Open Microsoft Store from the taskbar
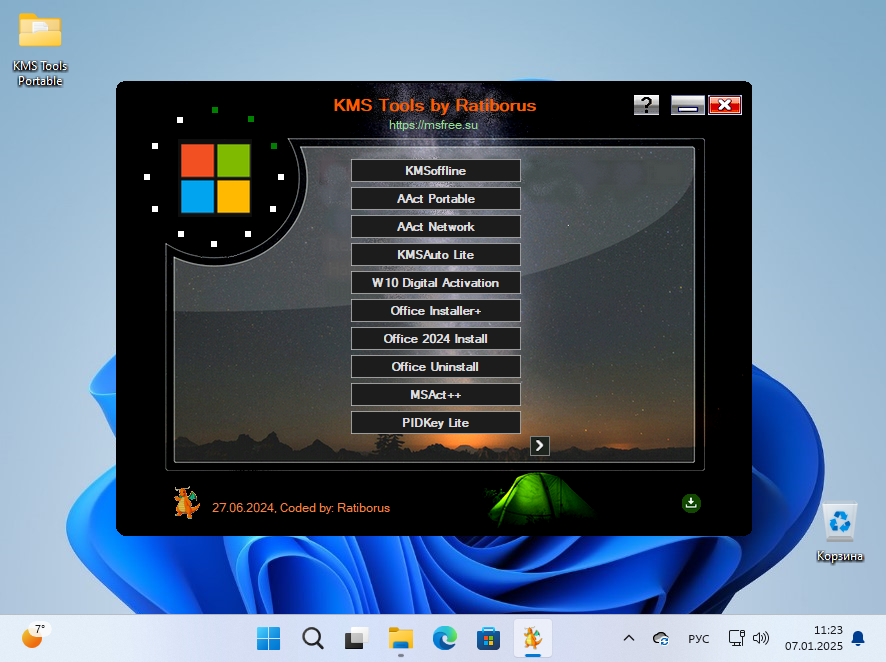 tap(488, 638)
